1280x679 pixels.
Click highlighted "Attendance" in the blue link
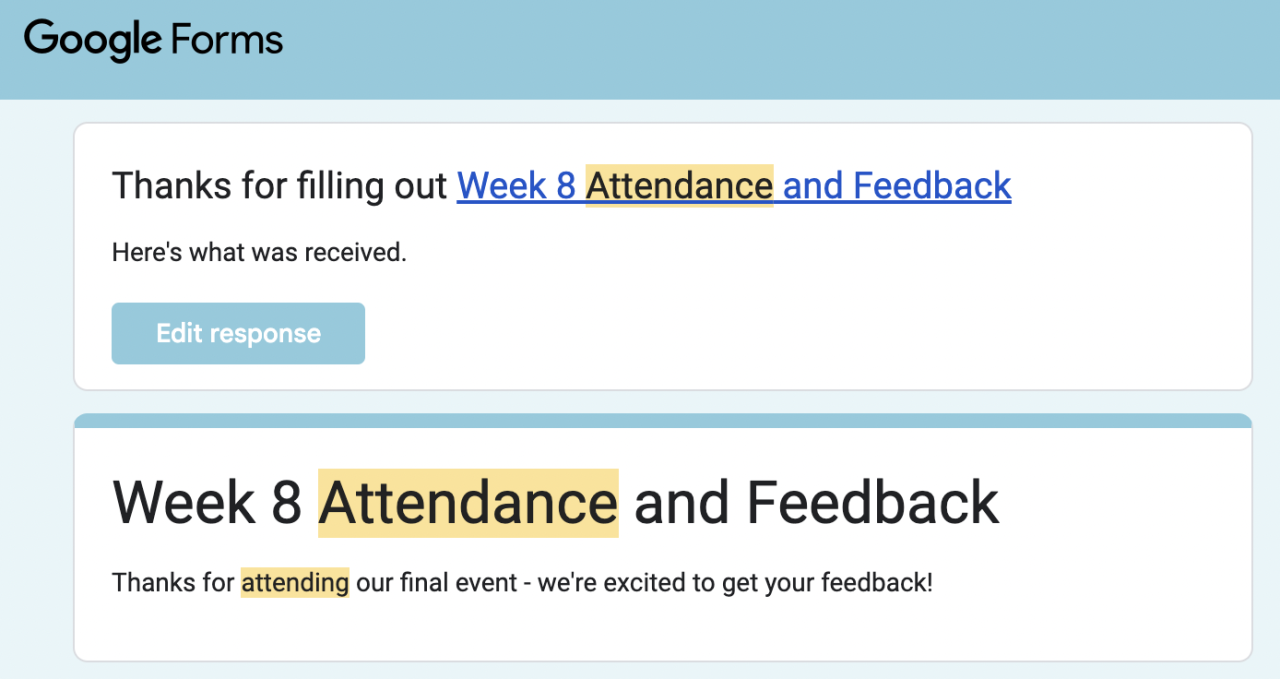click(x=679, y=186)
